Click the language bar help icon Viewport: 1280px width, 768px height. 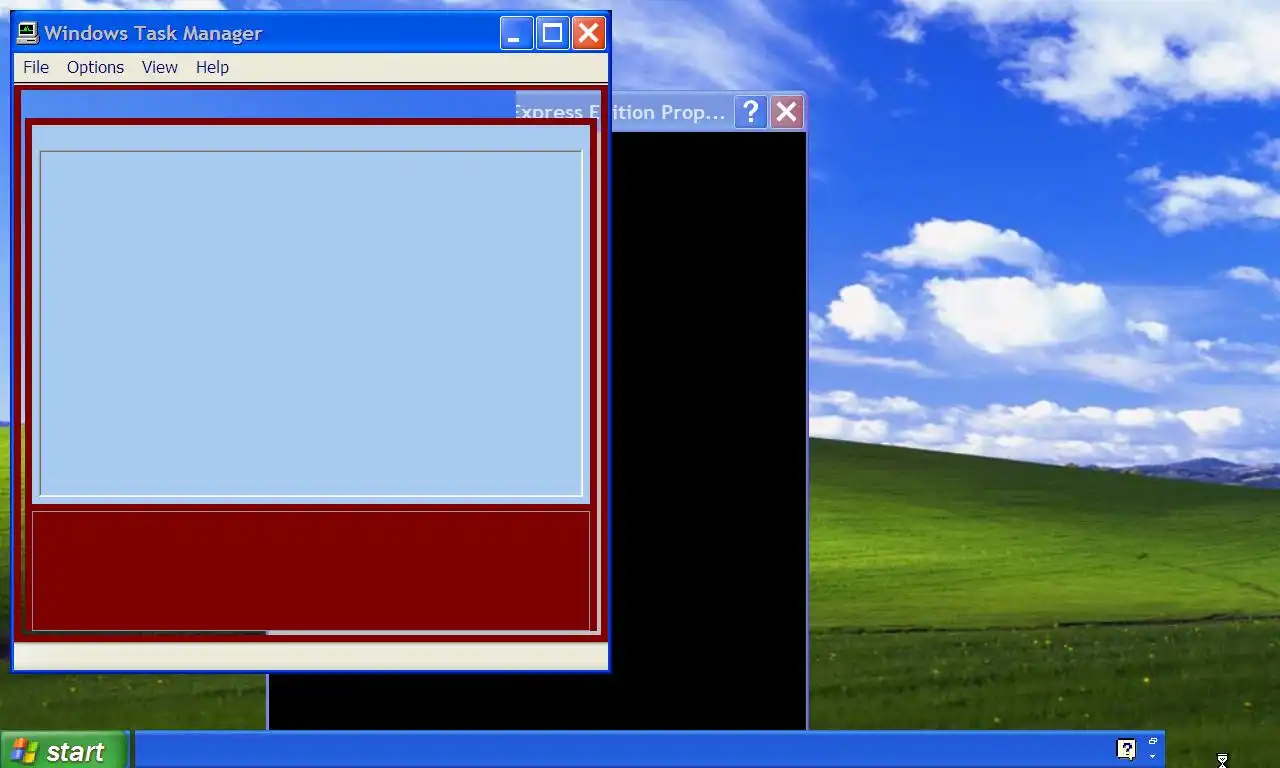click(x=1126, y=749)
